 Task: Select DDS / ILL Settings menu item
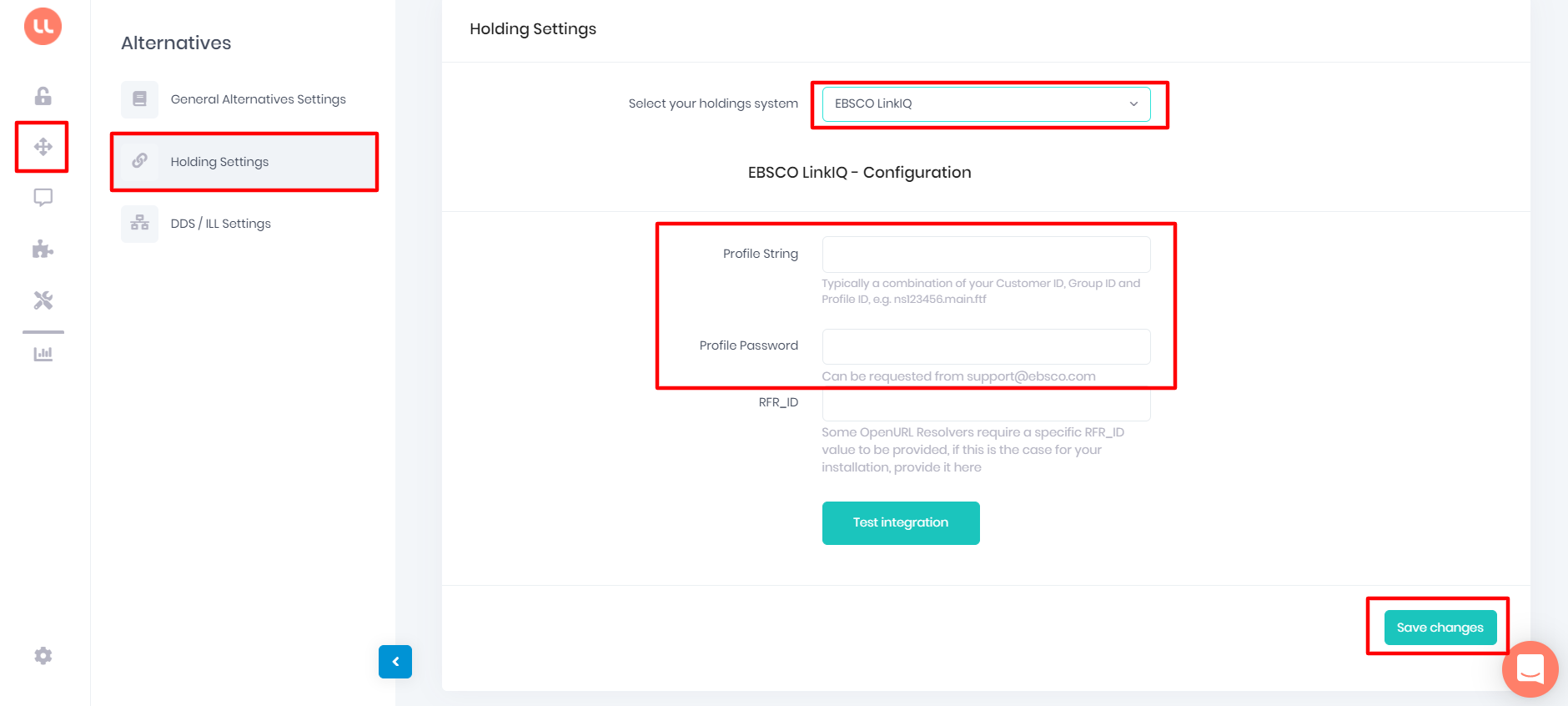tap(244, 224)
